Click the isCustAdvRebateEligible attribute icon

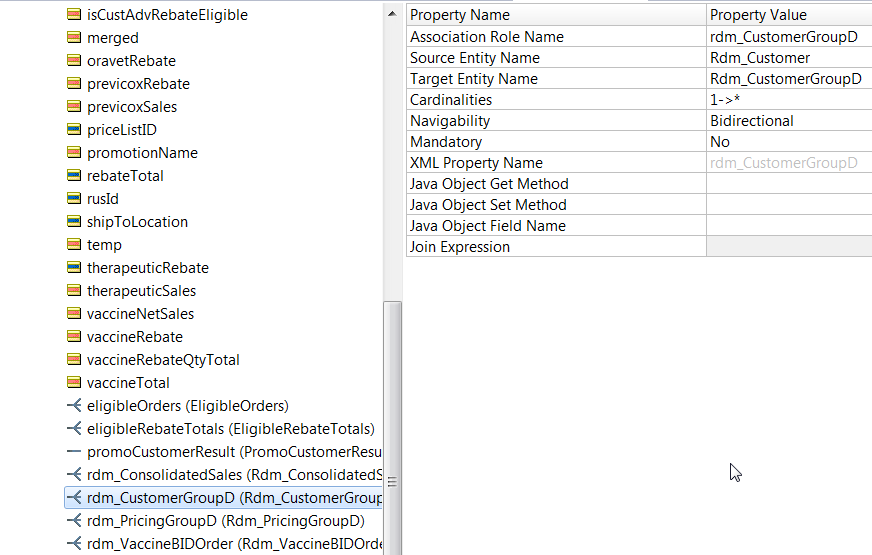pos(73,14)
